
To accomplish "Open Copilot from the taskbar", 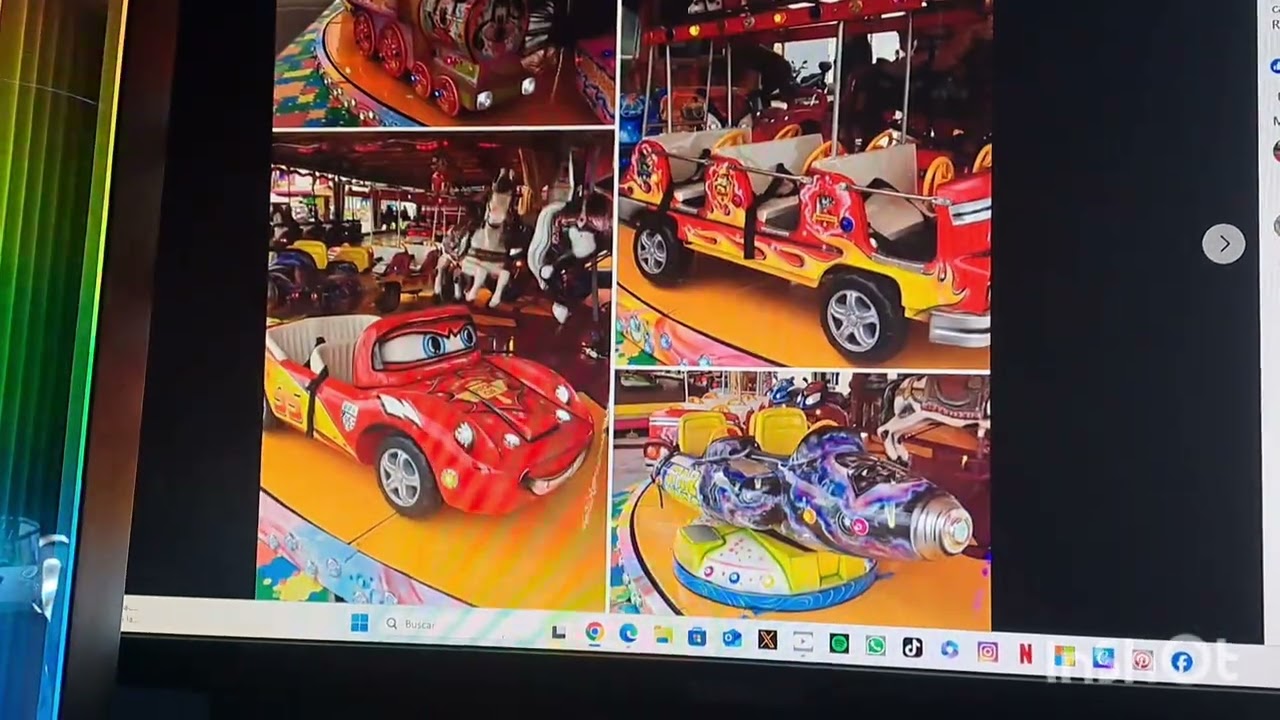I will coord(949,649).
